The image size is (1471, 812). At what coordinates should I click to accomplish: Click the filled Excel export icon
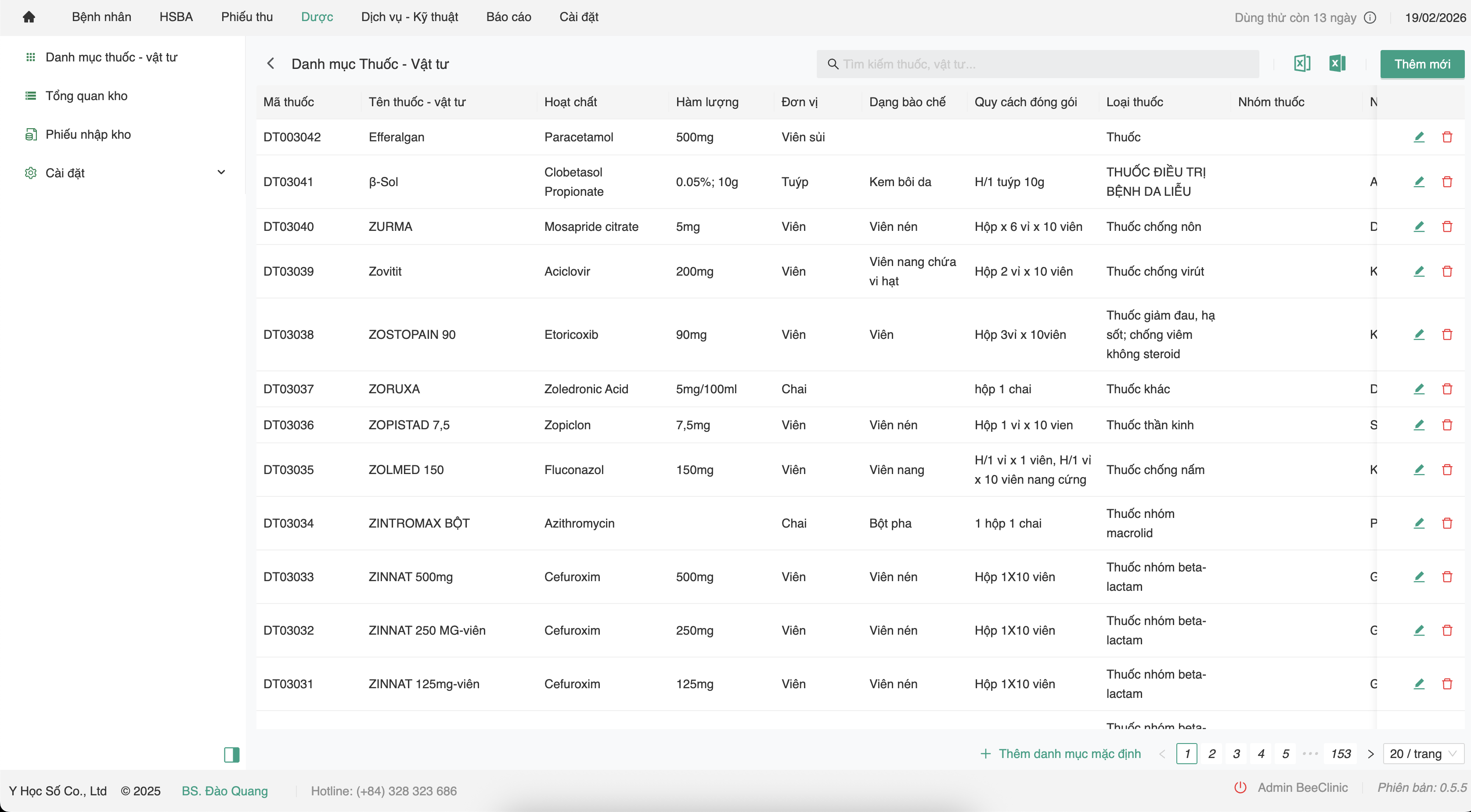click(1338, 63)
